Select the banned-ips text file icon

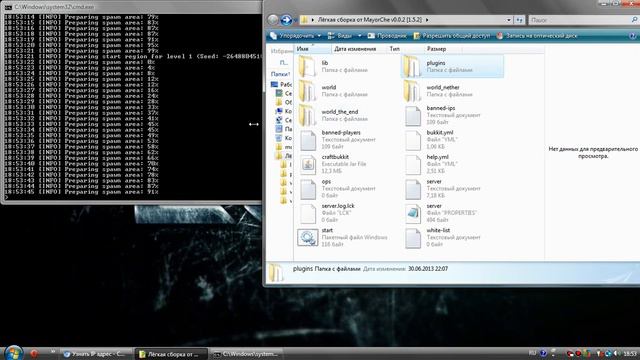coord(413,116)
